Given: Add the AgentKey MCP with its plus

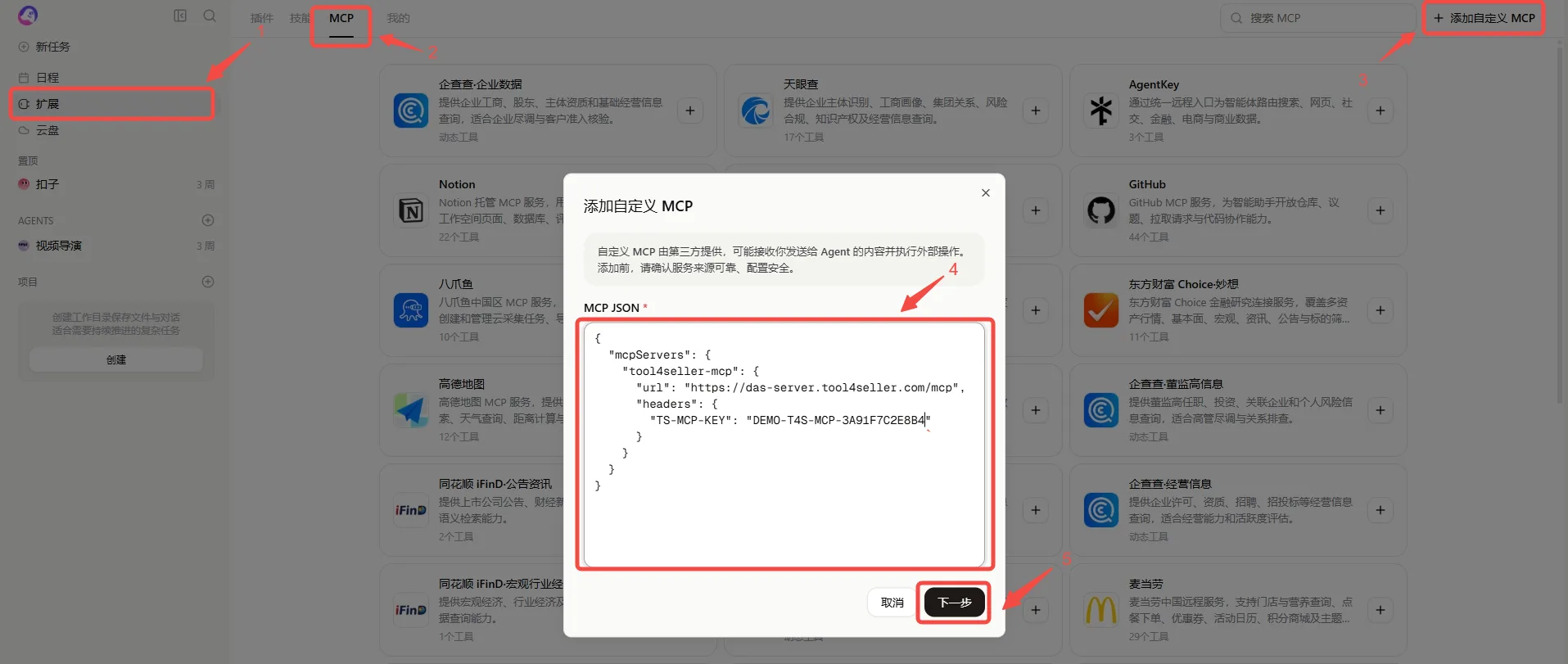Looking at the screenshot, I should tap(1380, 111).
